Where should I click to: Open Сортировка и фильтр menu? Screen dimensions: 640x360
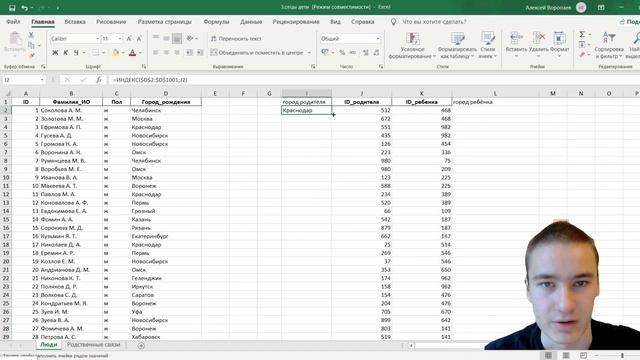tap(609, 45)
